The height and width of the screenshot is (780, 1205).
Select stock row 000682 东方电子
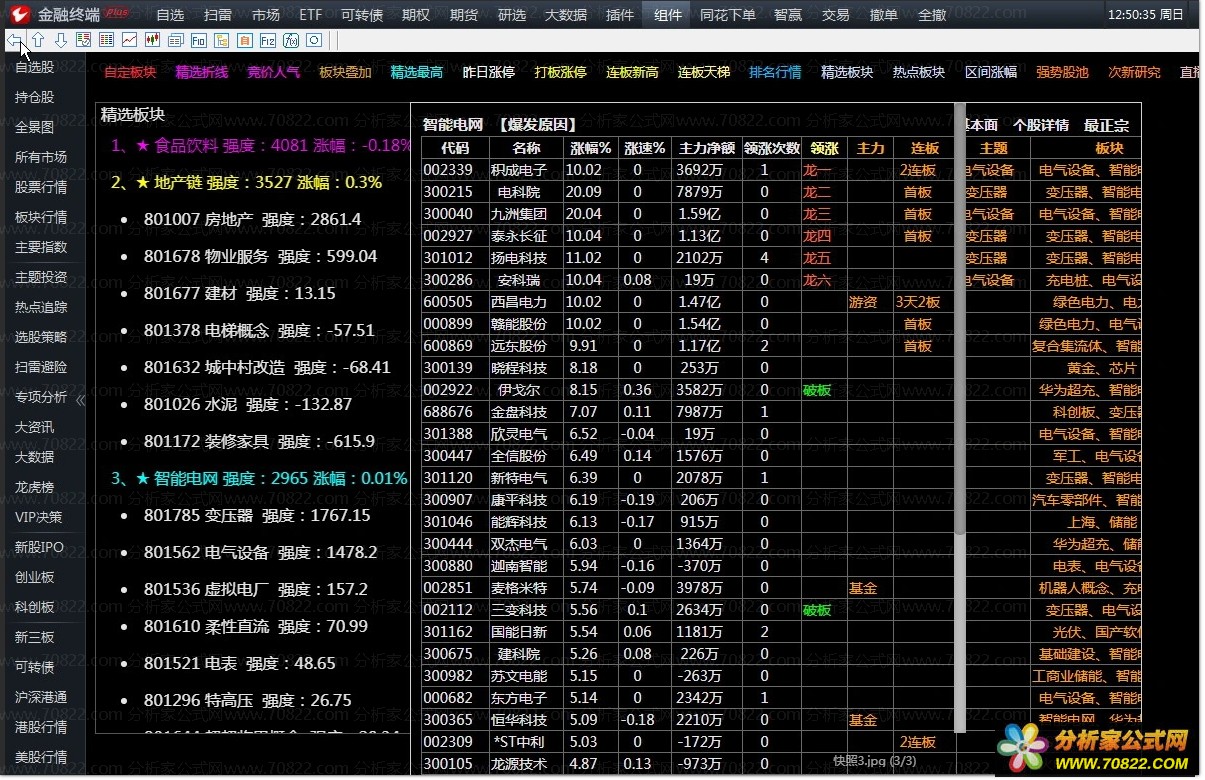pyautogui.click(x=688, y=698)
